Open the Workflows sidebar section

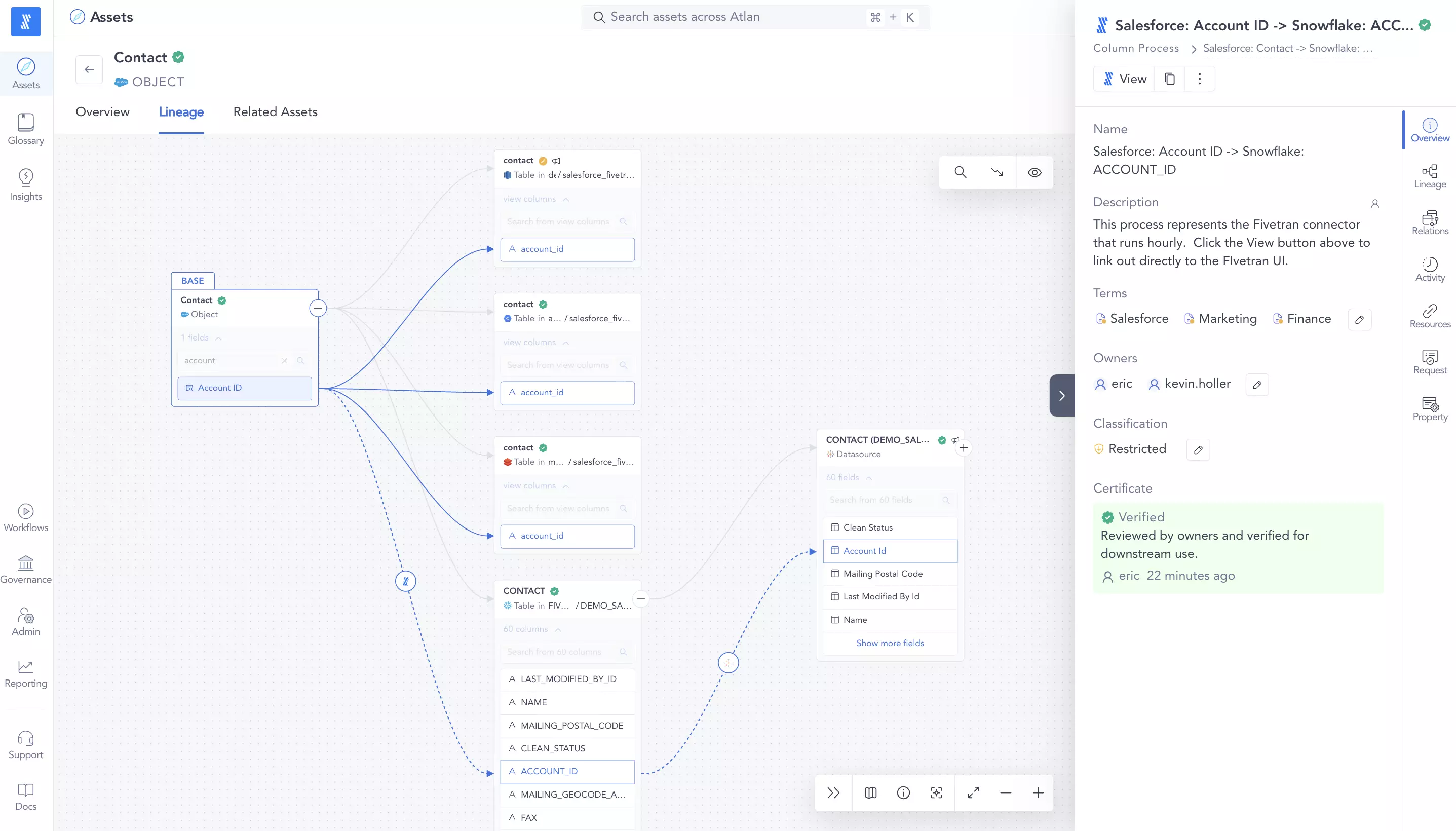pos(26,518)
